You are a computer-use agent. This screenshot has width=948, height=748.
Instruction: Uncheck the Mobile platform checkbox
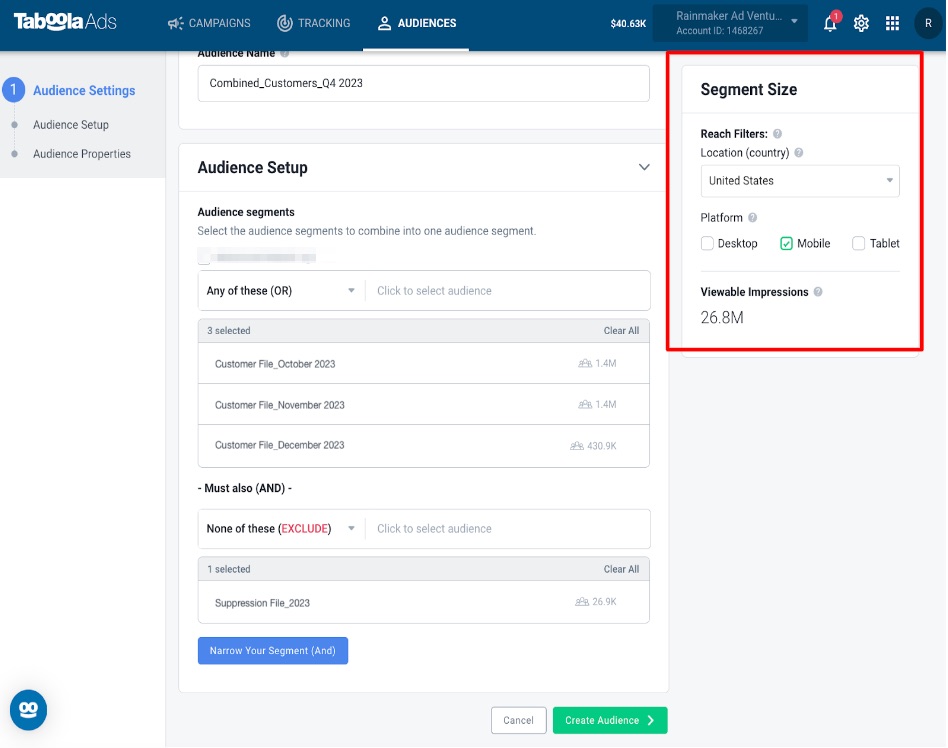pyautogui.click(x=786, y=243)
